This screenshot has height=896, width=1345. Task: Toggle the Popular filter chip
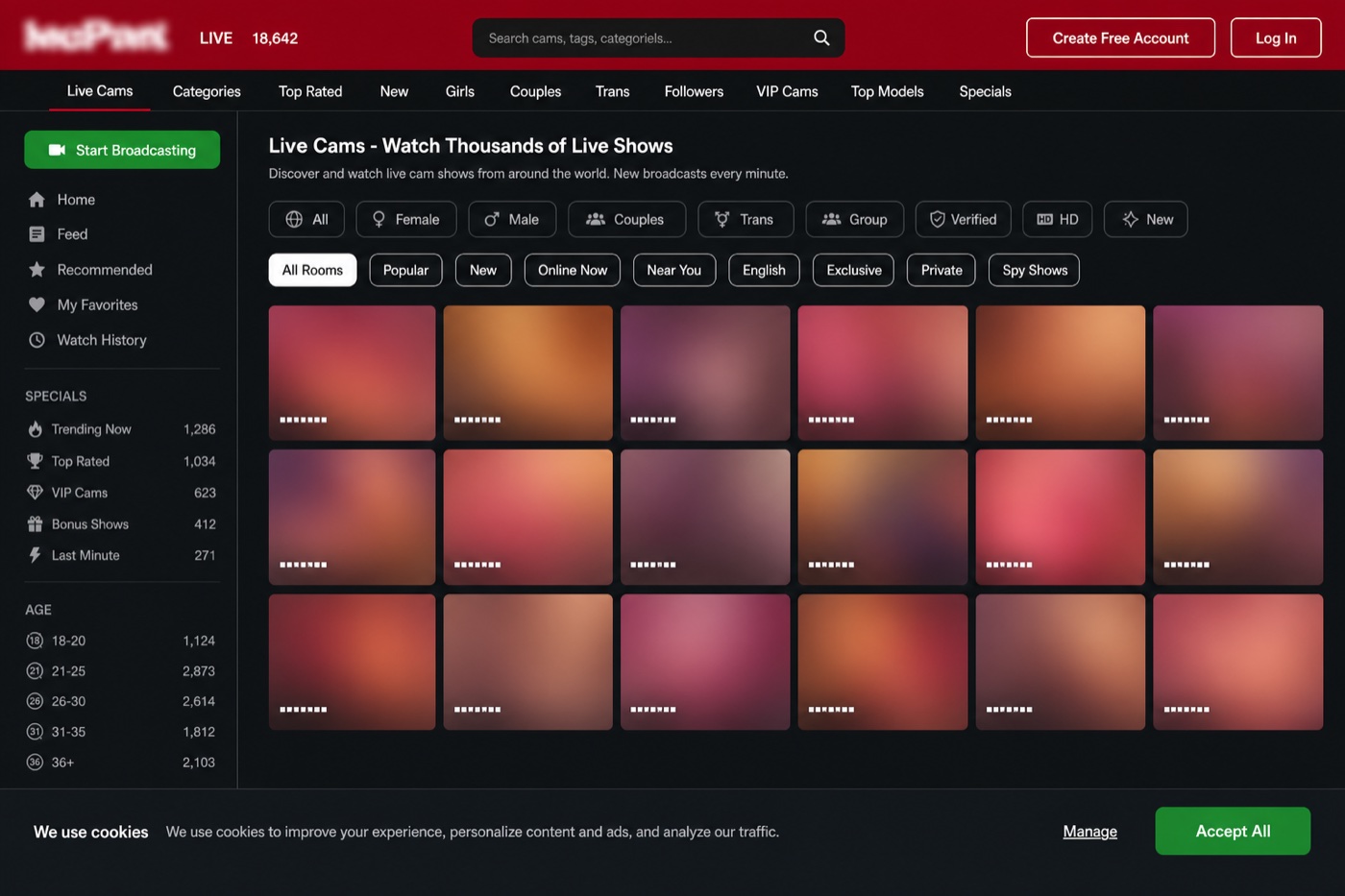(405, 270)
